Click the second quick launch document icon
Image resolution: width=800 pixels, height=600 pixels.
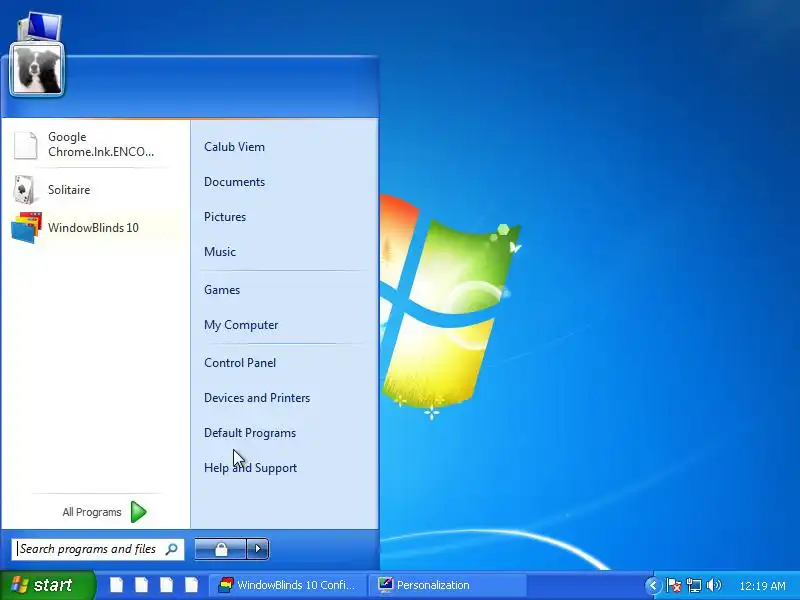click(142, 585)
